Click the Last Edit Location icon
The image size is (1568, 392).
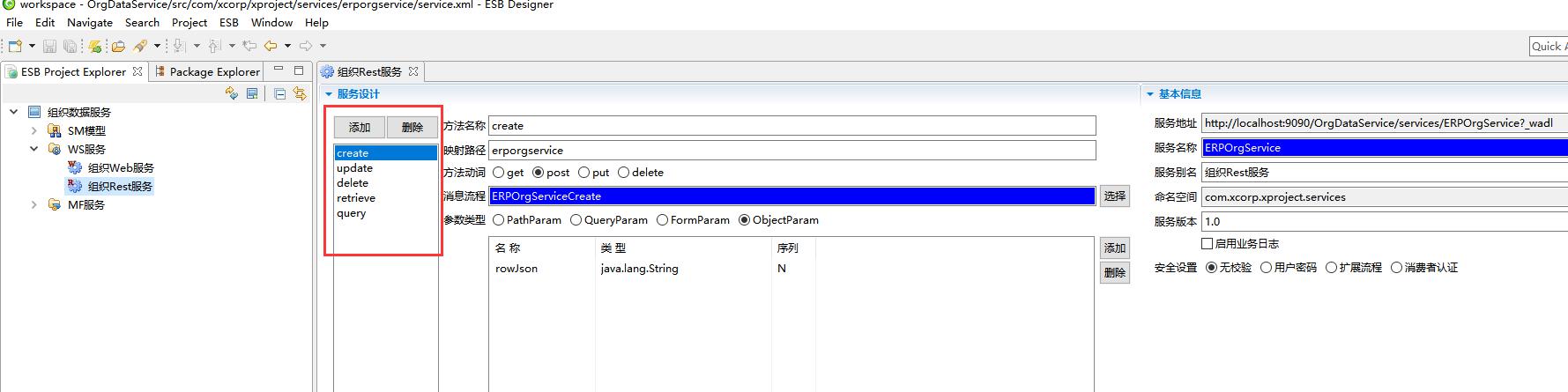click(x=249, y=46)
